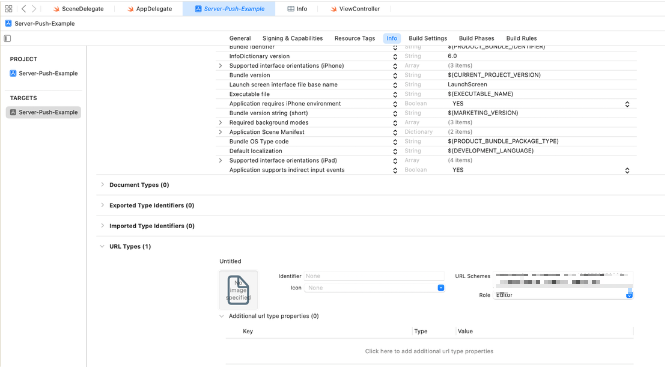
Task: Expand Required background modes row
Action: click(220, 123)
